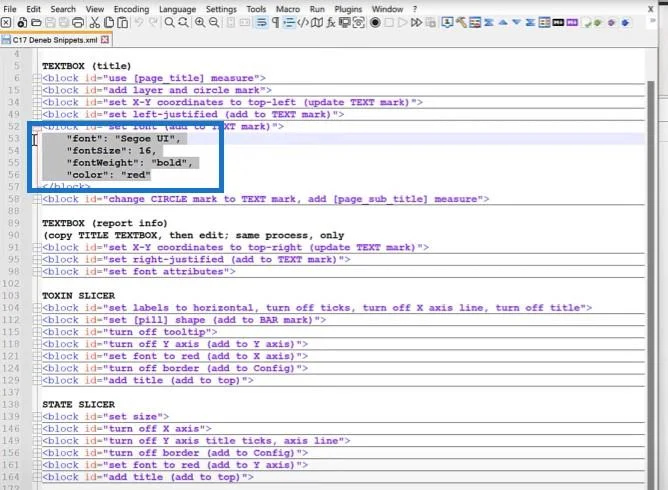Click the hammer plugin icon
The height and width of the screenshot is (490, 668).
click(461, 23)
